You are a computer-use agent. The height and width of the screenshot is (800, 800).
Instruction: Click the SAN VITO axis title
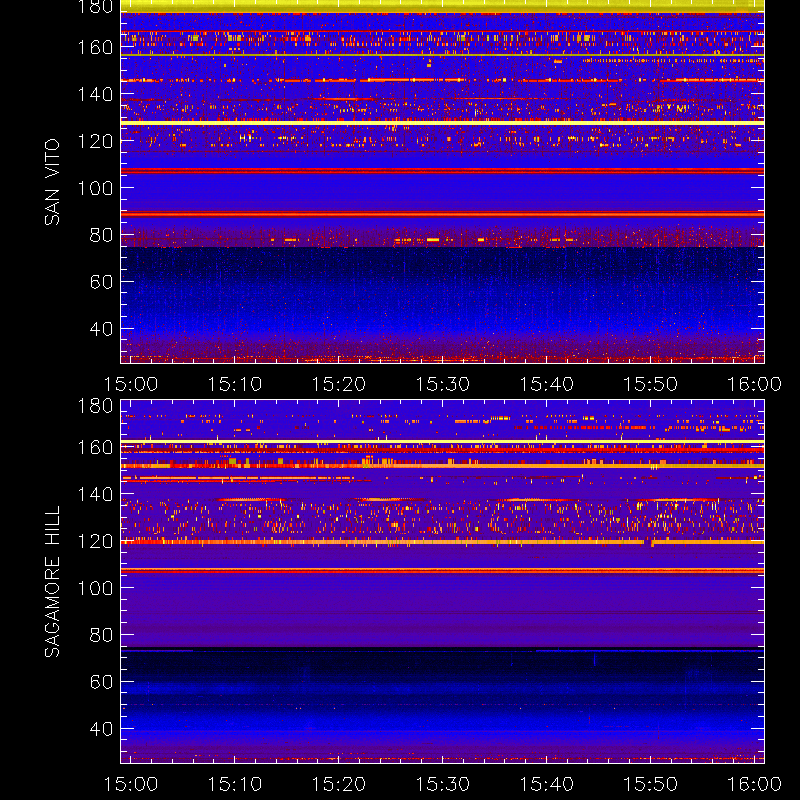pyautogui.click(x=52, y=182)
